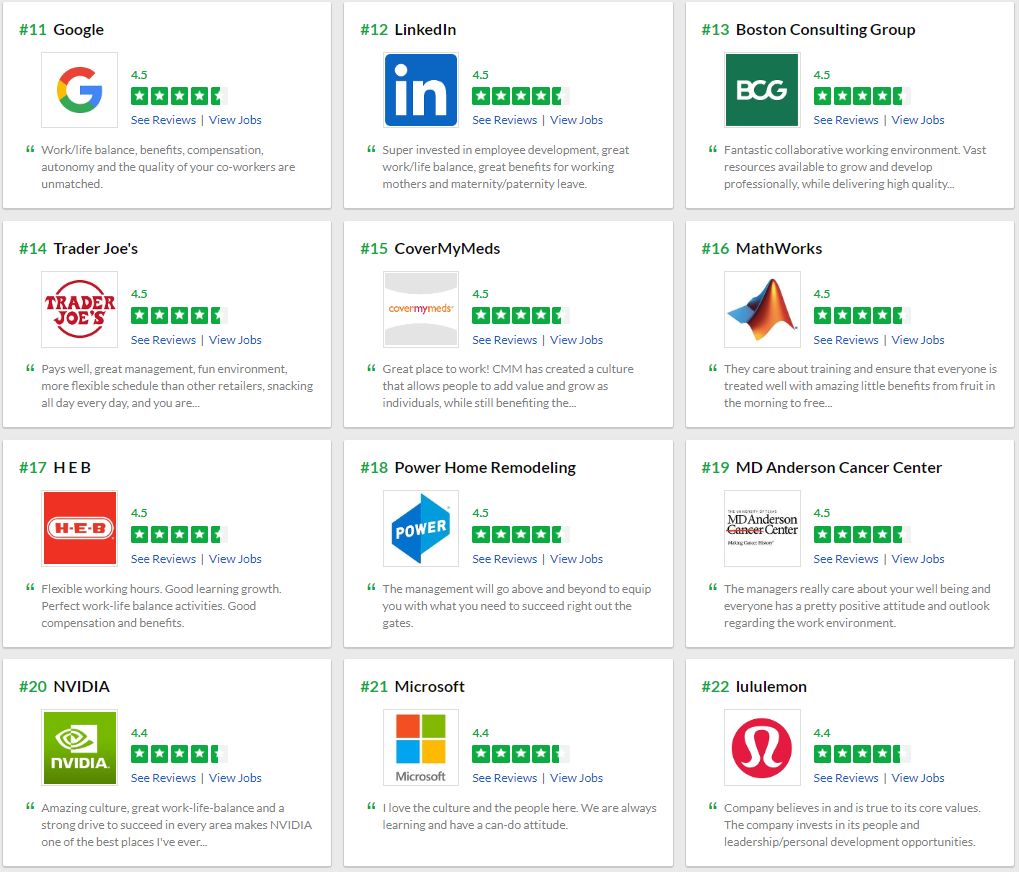Viewport: 1019px width, 872px height.
Task: Click the #15 CoverMyMeds heading
Action: point(430,248)
